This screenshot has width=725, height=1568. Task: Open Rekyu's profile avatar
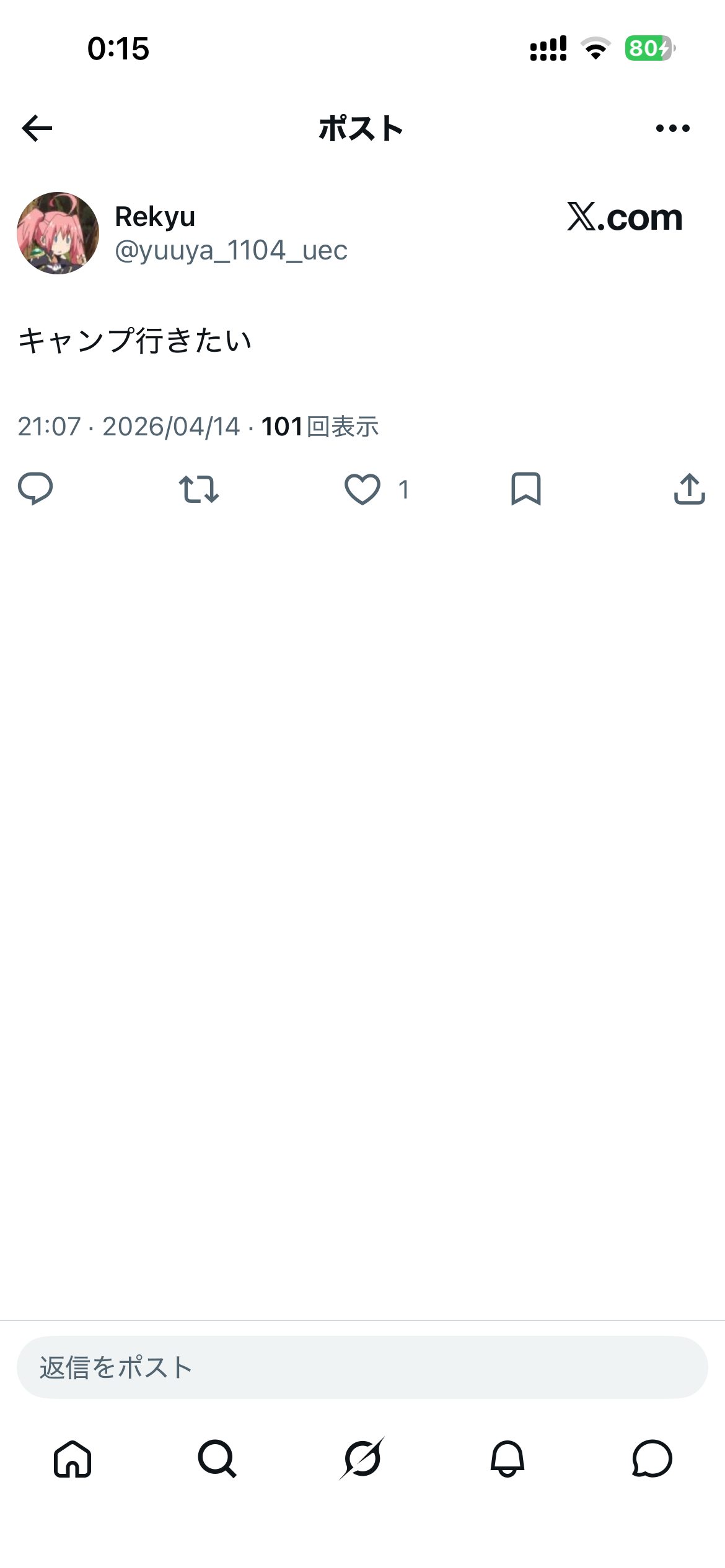[58, 233]
